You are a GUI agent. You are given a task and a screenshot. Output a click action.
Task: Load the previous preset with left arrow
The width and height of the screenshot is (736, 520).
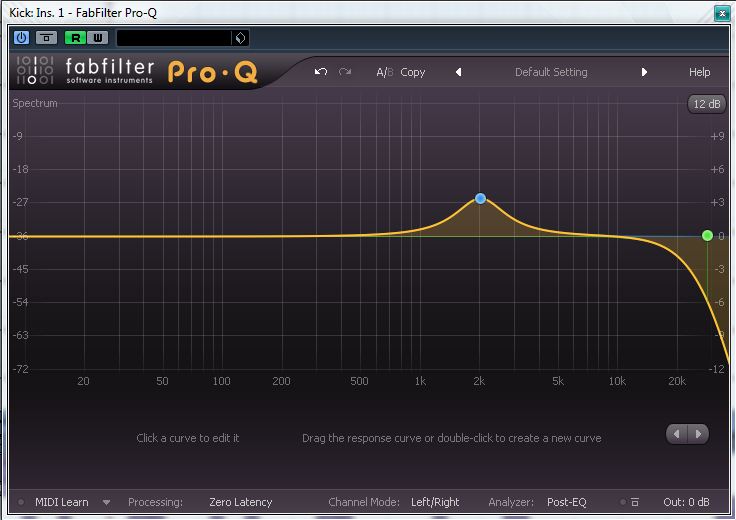pyautogui.click(x=459, y=72)
